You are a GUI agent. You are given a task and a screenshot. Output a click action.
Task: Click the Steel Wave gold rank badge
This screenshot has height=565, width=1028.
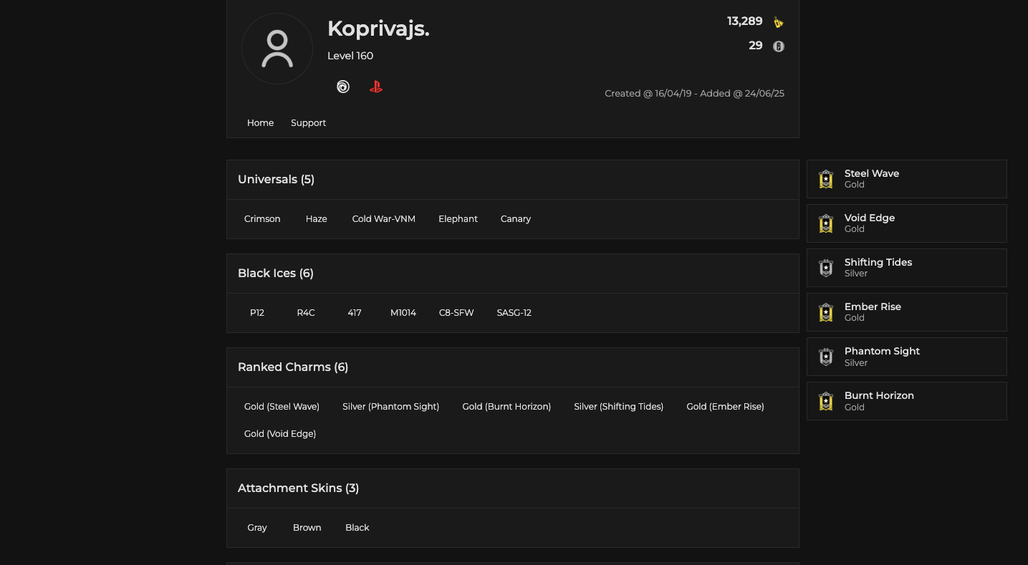826,179
